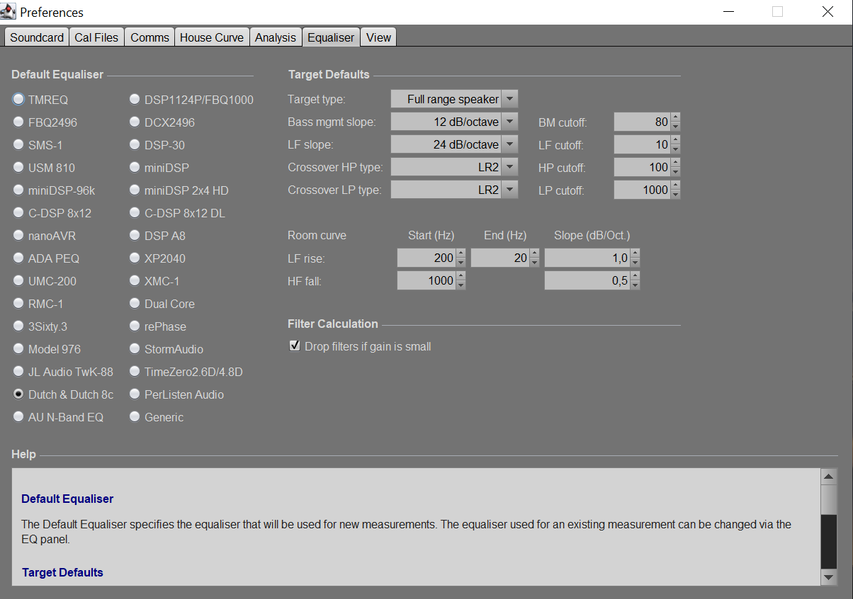Screen dimensions: 853x599
Task: Choose miniDSP radio option
Action: (x=134, y=168)
